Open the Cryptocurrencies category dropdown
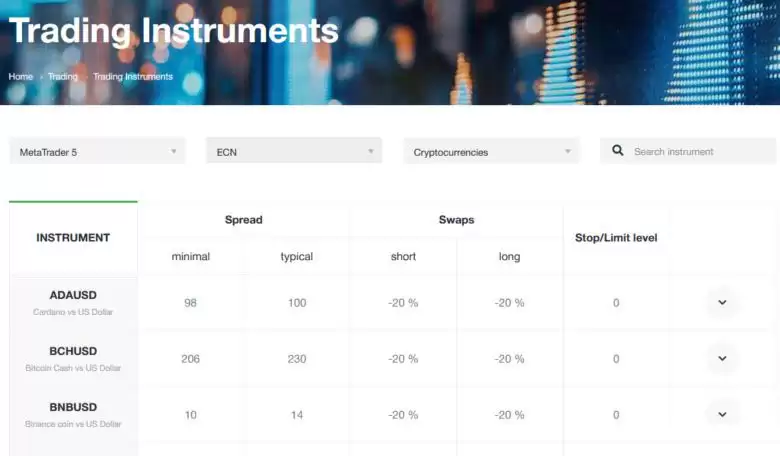 (x=492, y=152)
